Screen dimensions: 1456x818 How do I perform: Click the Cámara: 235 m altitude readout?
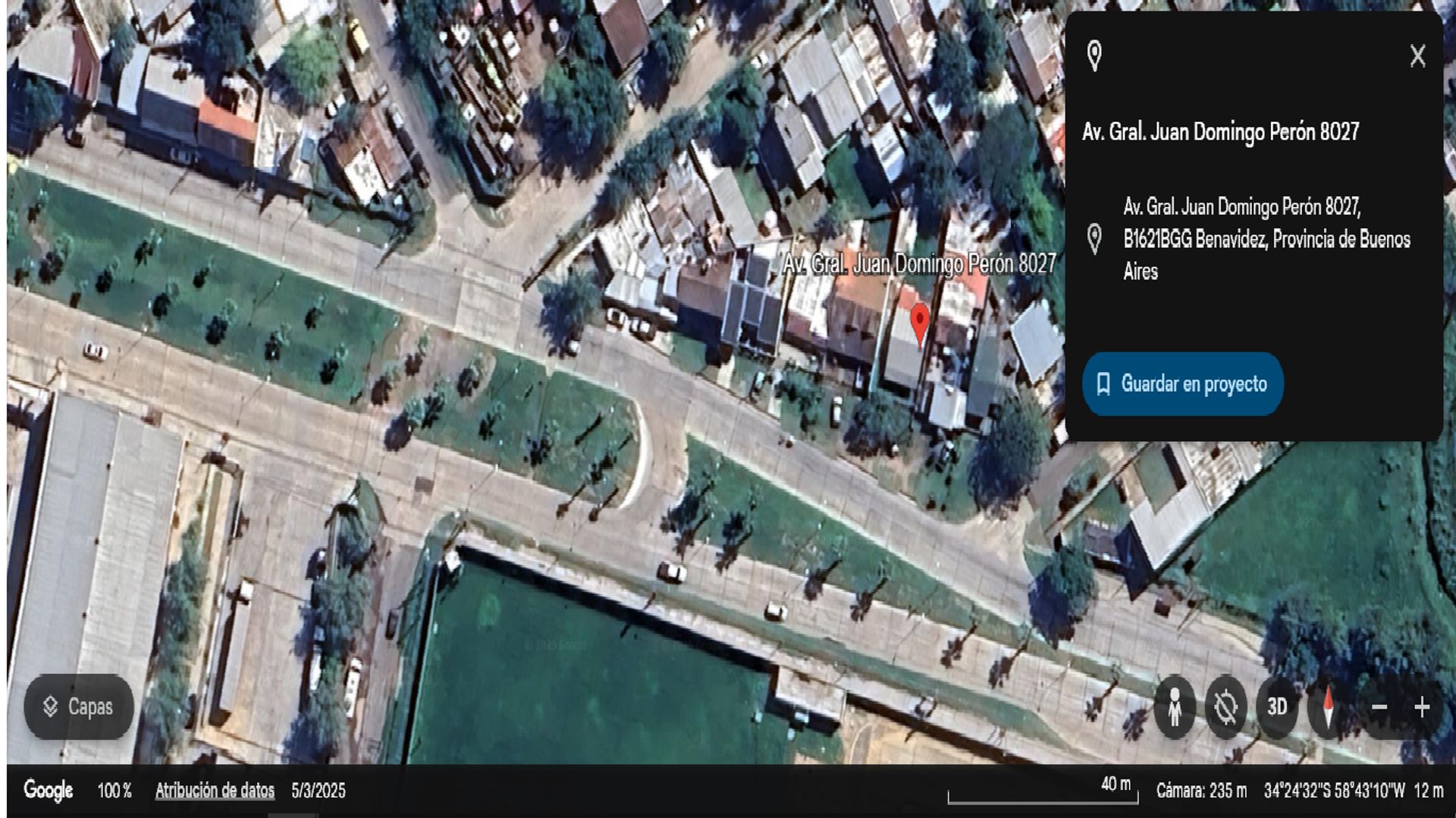(x=1201, y=791)
